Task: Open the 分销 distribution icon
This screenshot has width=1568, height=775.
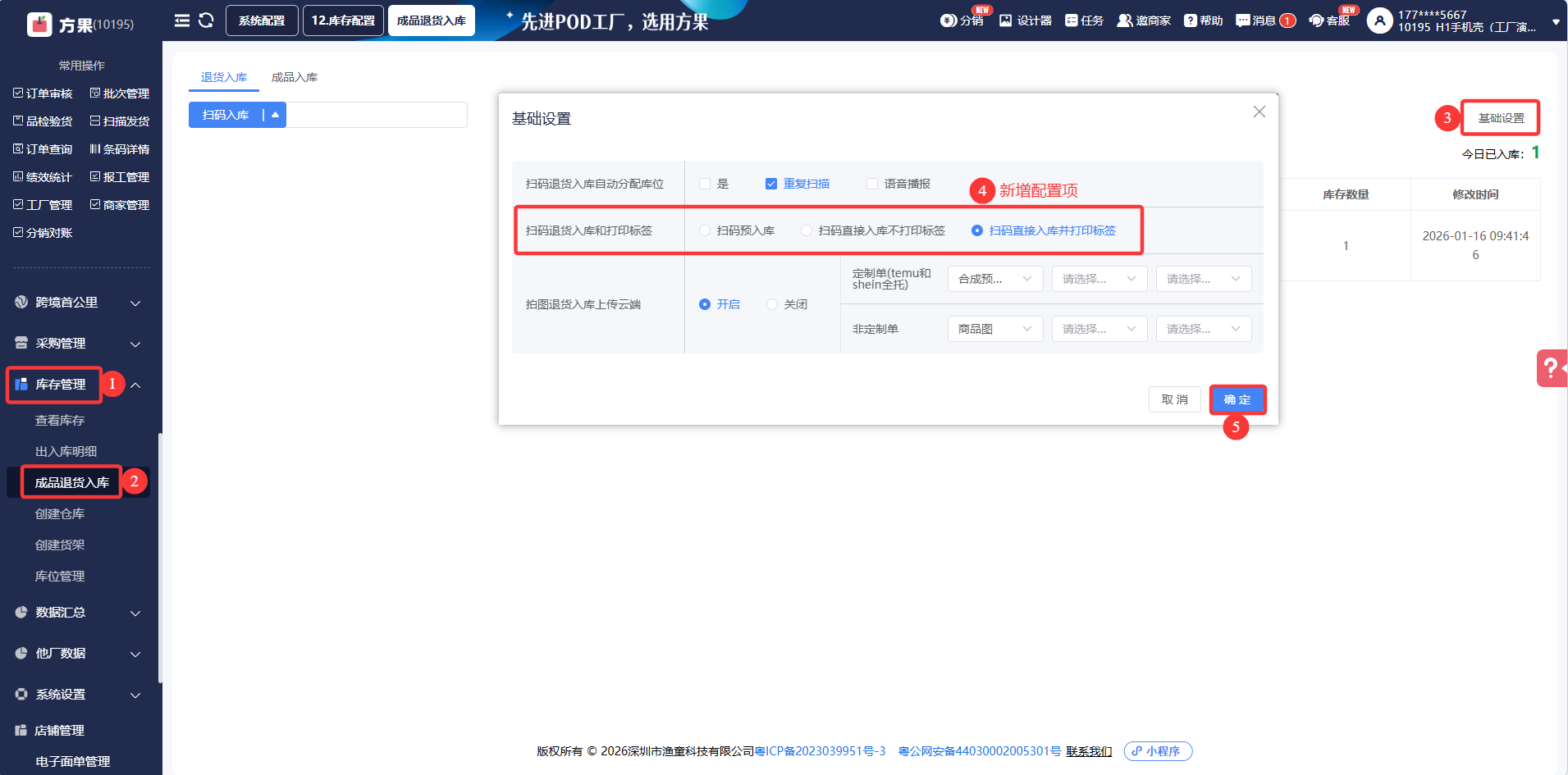Action: click(962, 21)
